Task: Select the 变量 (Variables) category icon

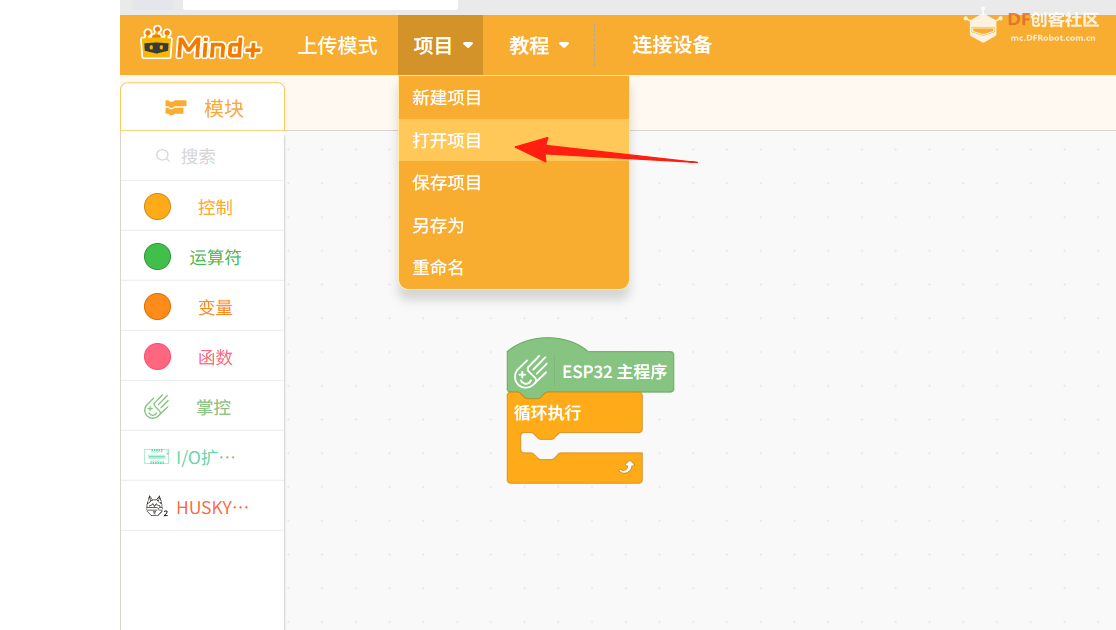Action: pyautogui.click(x=157, y=306)
